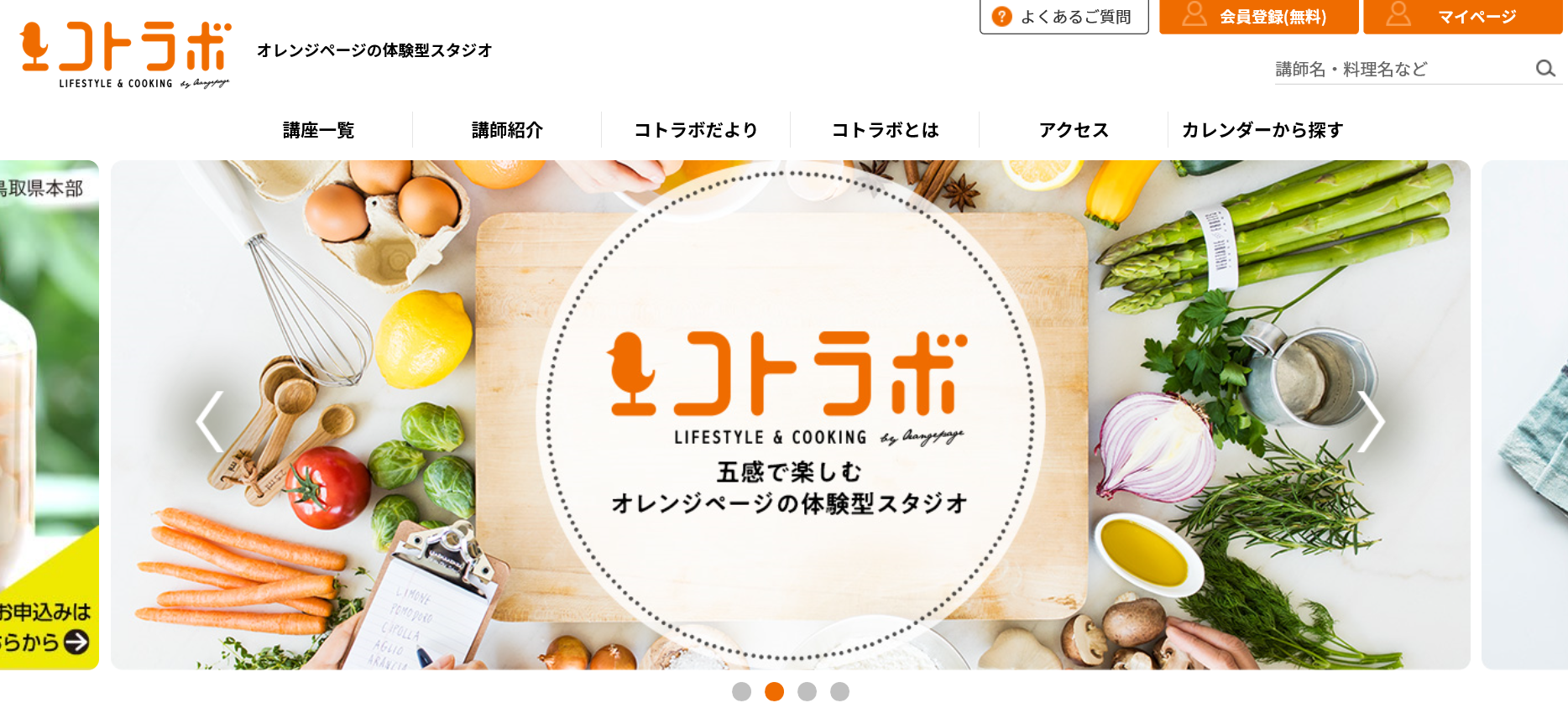Go to コトラボだより page
The width and height of the screenshot is (1568, 708).
tap(696, 130)
